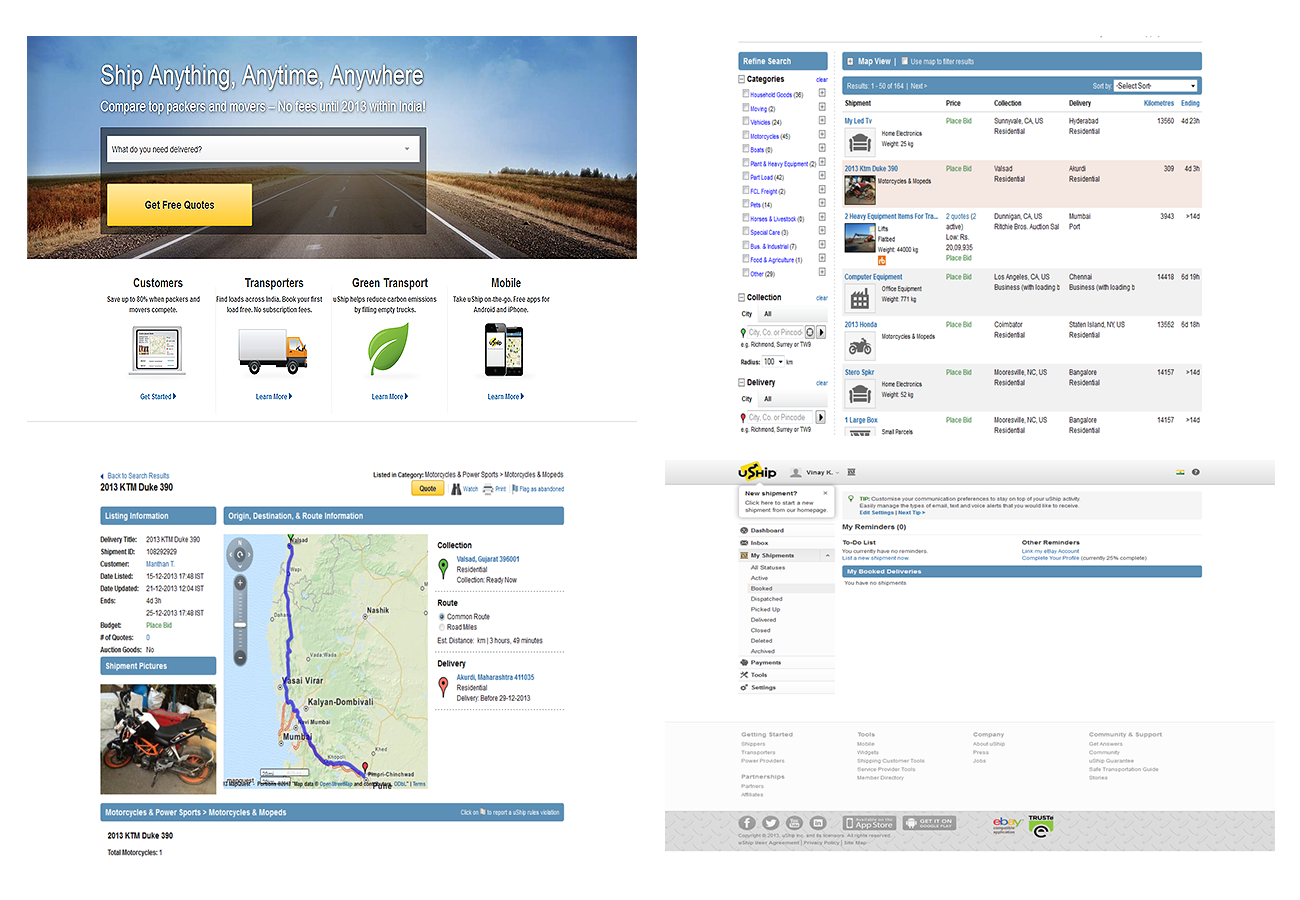The height and width of the screenshot is (900, 1300).
Task: Click the App Store download badge
Action: (x=868, y=823)
